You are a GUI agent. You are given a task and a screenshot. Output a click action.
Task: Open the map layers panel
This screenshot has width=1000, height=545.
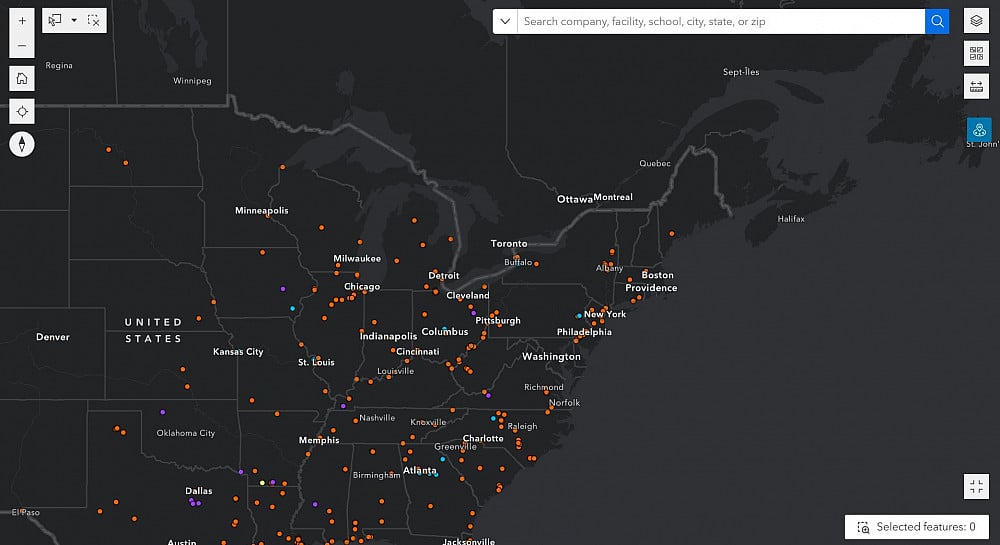(976, 21)
